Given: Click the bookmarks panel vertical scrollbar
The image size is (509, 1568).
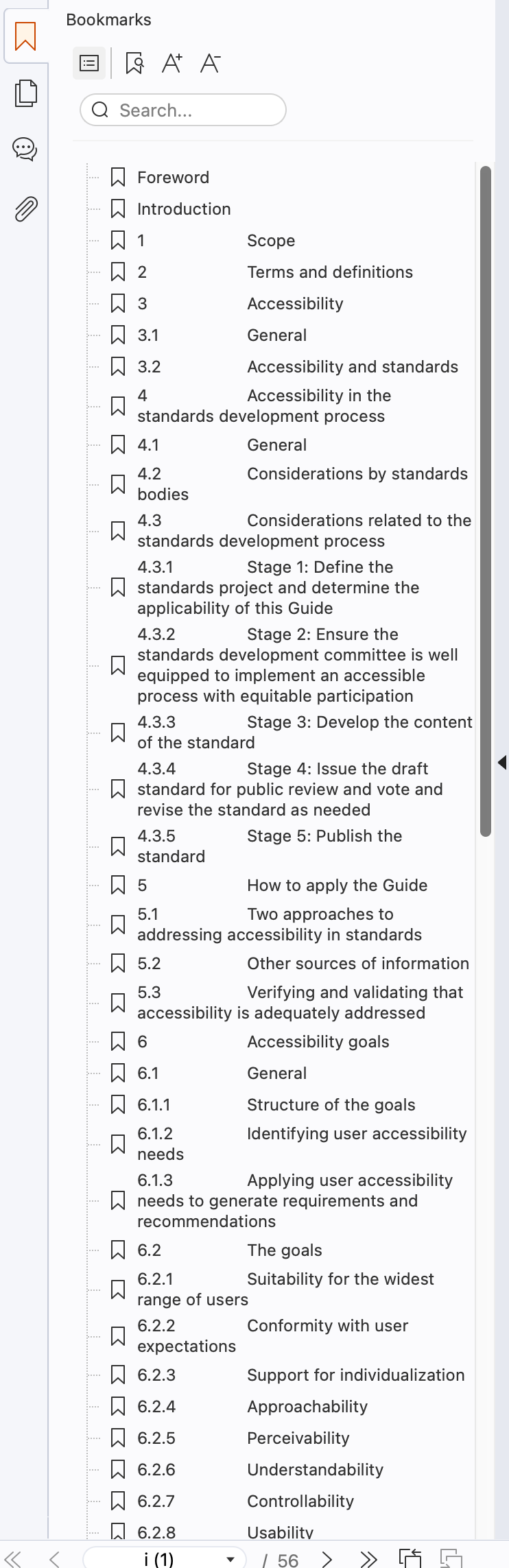Looking at the screenshot, I should [x=486, y=501].
